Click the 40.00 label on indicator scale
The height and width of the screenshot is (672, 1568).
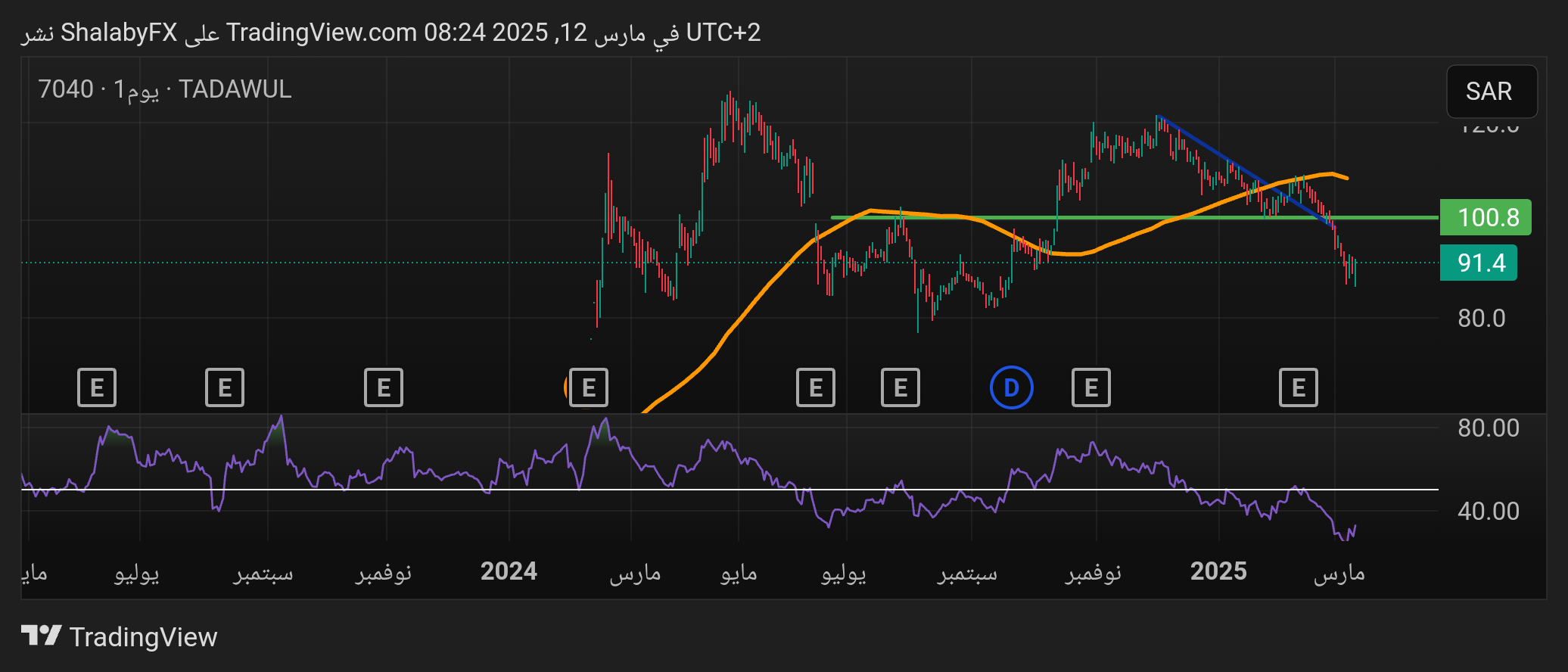point(1488,511)
